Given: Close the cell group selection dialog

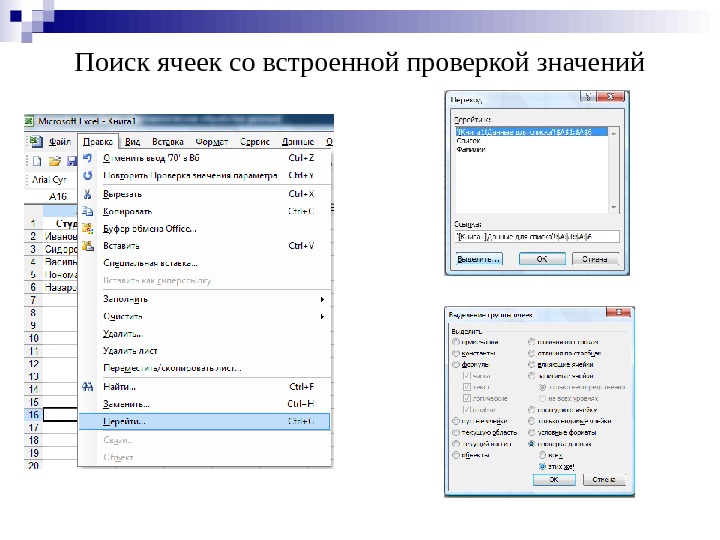Looking at the screenshot, I should pos(618,312).
